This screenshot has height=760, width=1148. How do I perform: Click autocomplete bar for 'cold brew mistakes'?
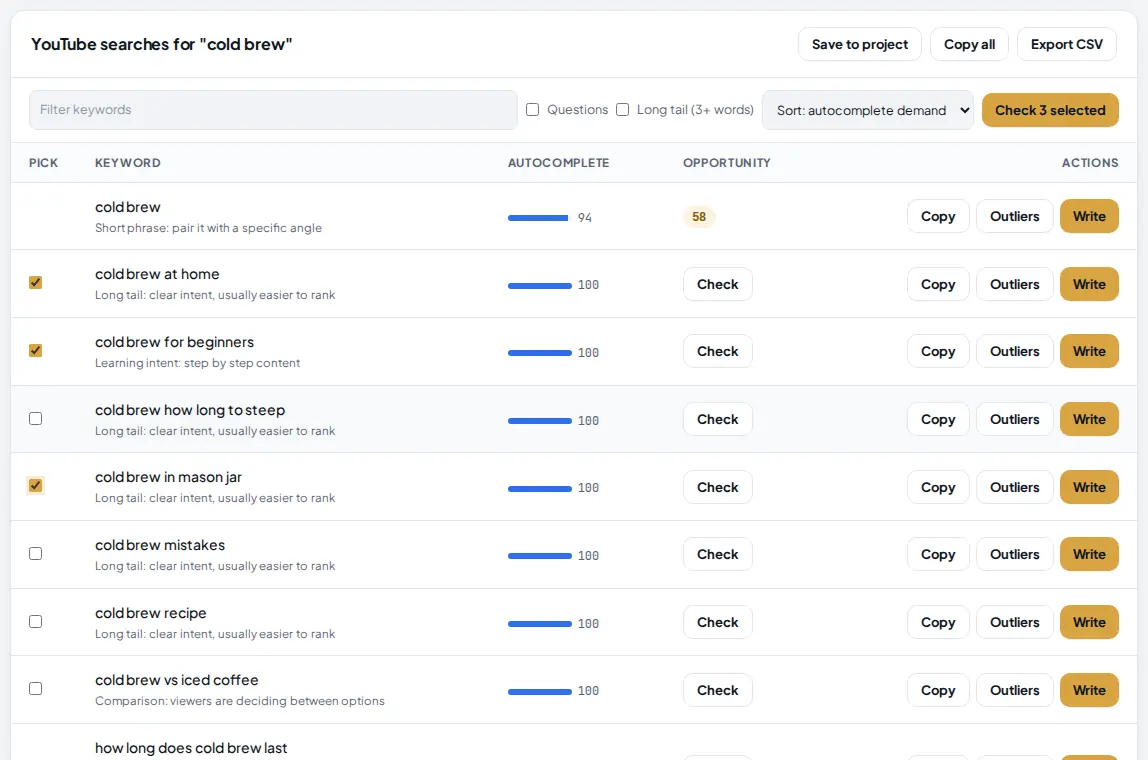pos(540,556)
